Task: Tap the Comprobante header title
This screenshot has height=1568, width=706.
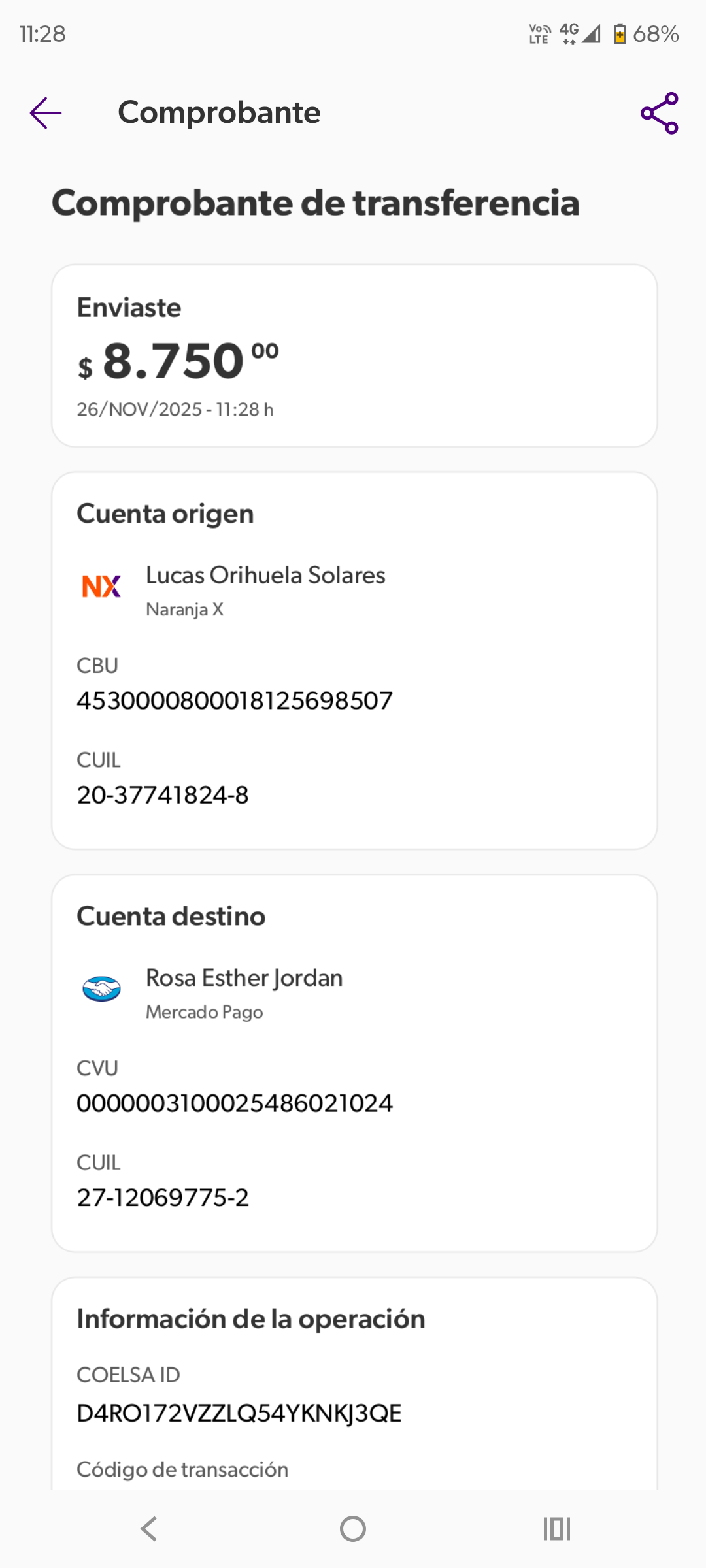Action: (x=219, y=112)
